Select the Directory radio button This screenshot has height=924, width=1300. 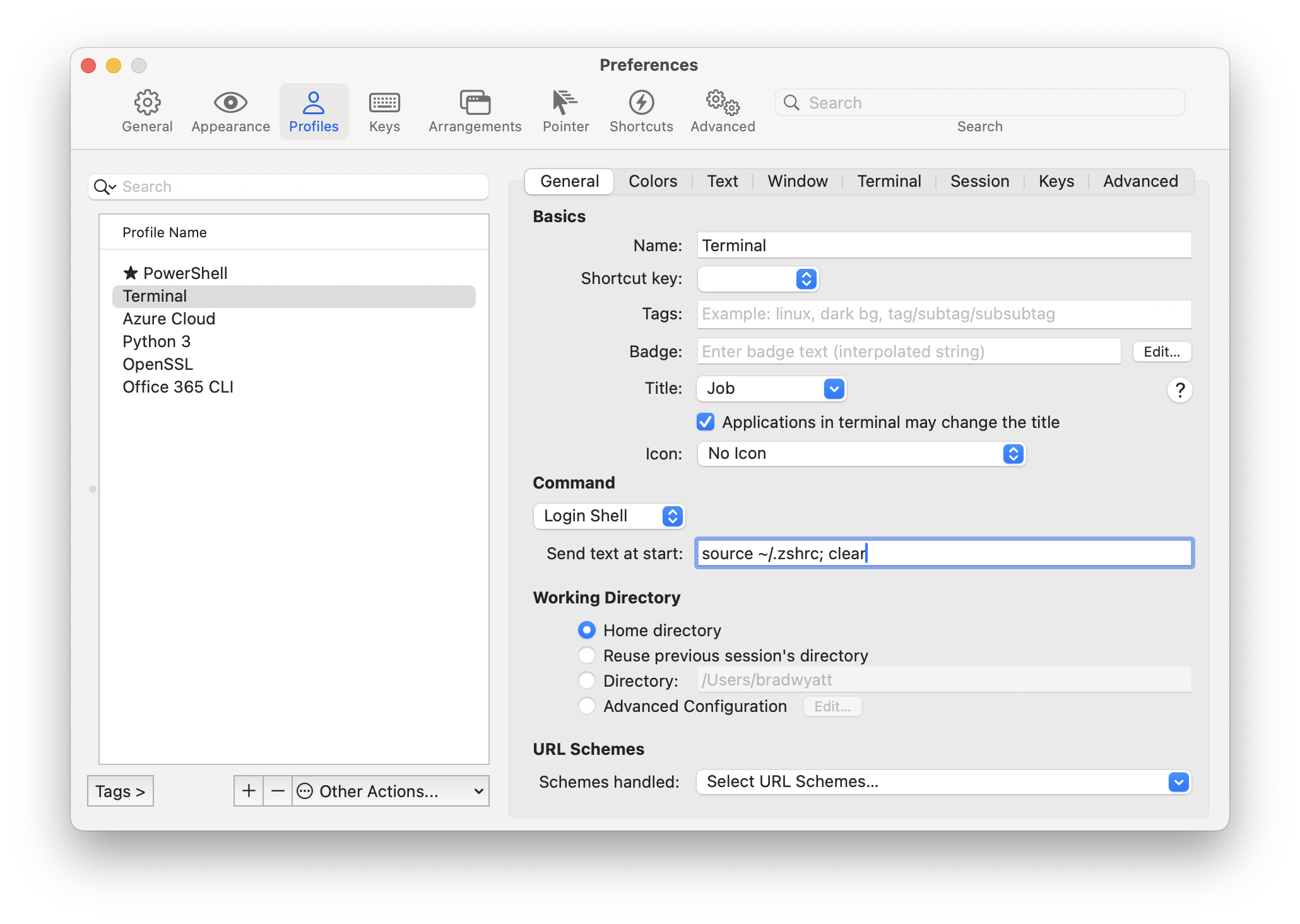click(x=587, y=680)
